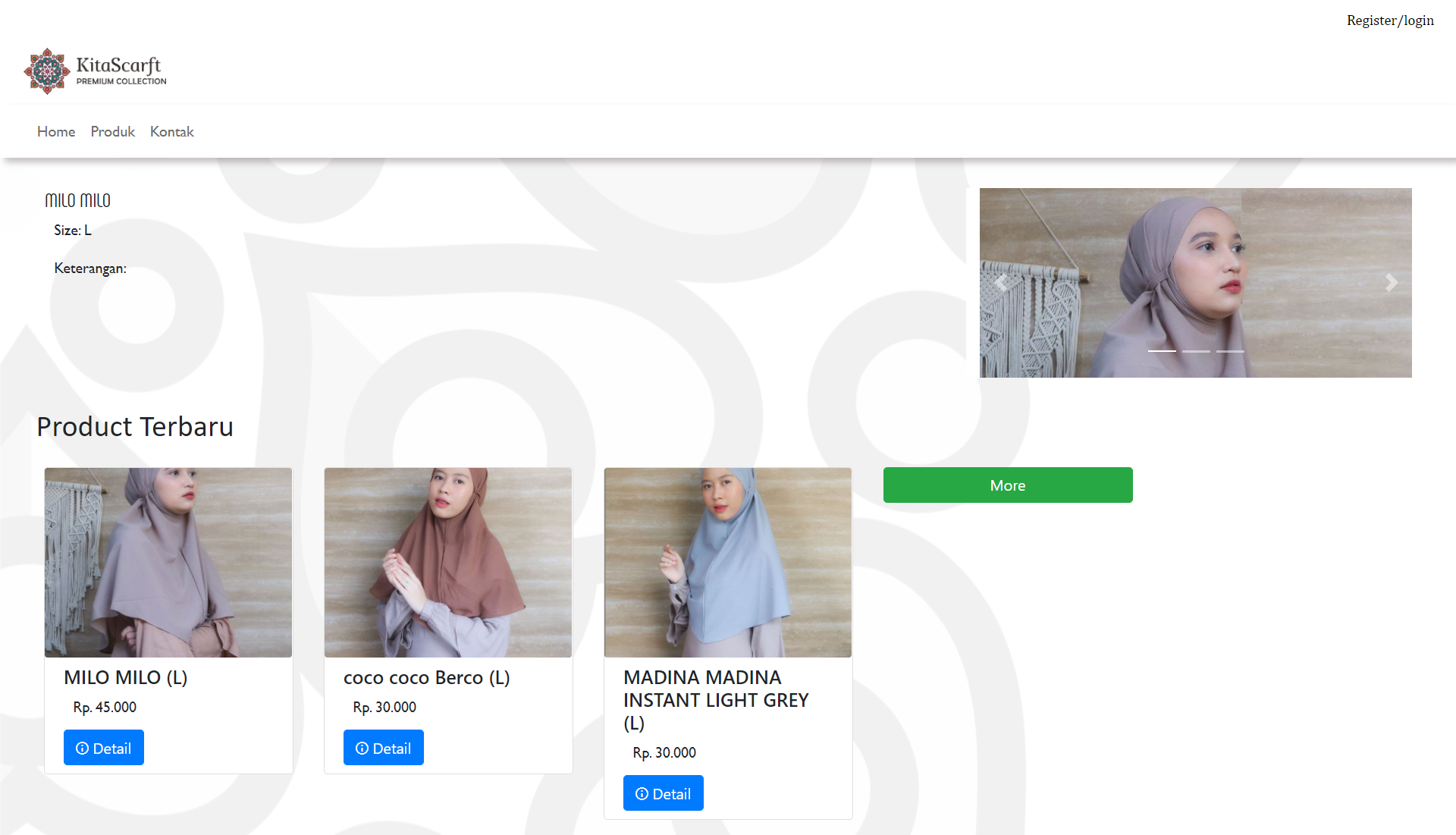
Task: Click MADINA light grey product image
Action: point(727,562)
